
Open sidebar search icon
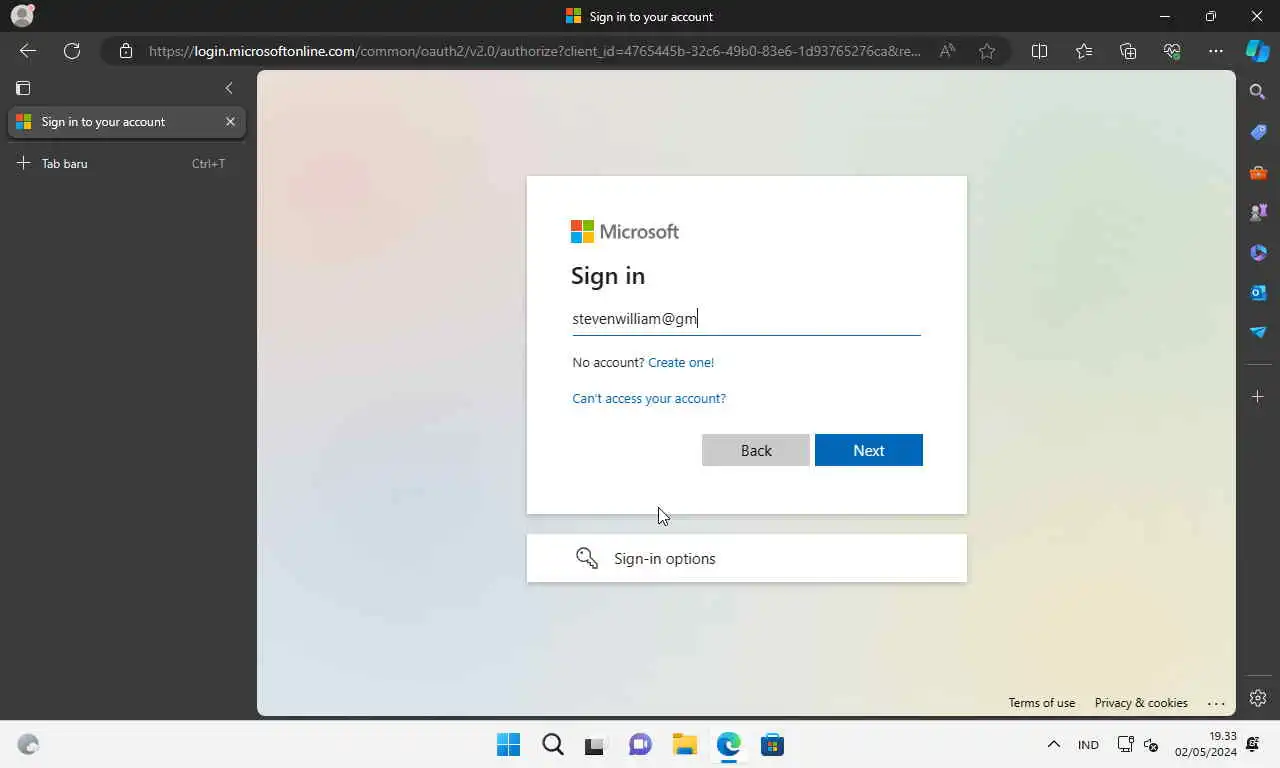point(1258,92)
